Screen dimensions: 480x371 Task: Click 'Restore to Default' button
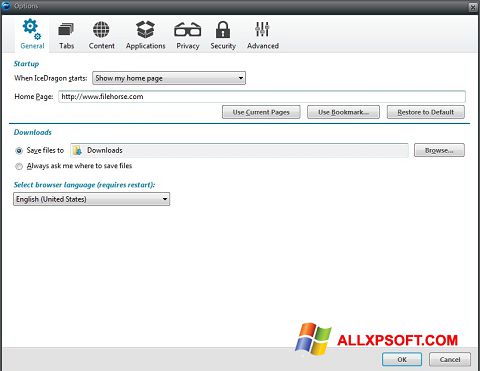426,112
